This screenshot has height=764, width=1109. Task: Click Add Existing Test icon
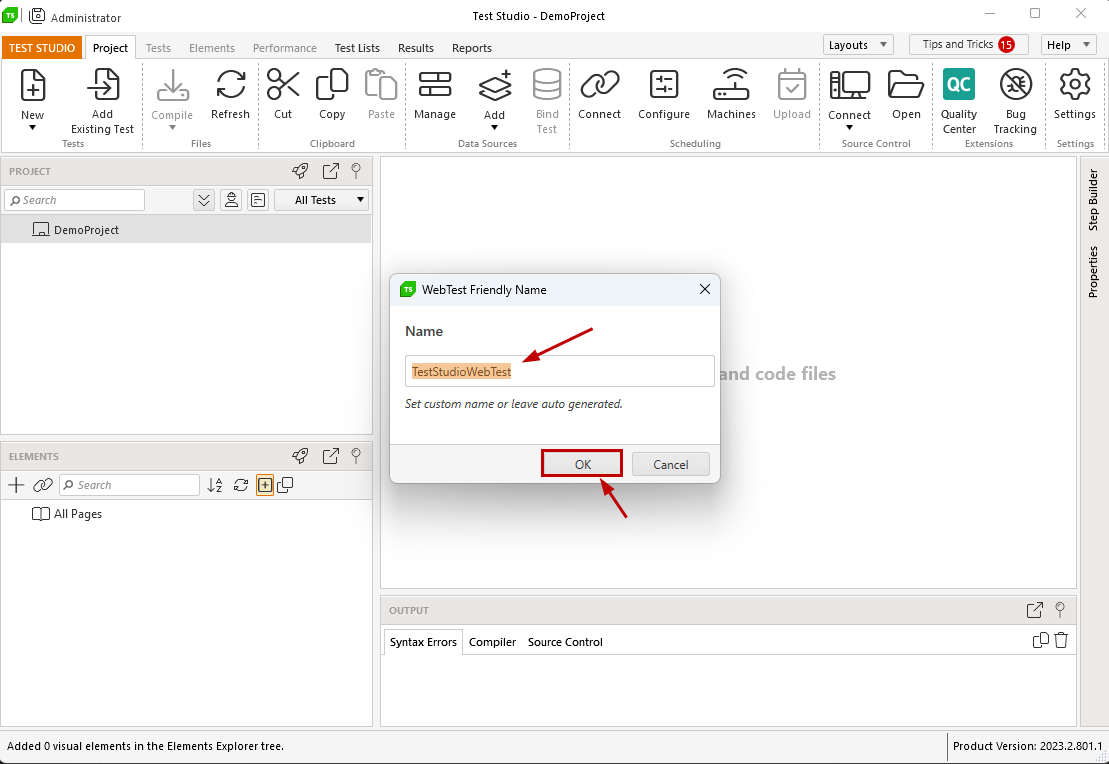pyautogui.click(x=103, y=85)
